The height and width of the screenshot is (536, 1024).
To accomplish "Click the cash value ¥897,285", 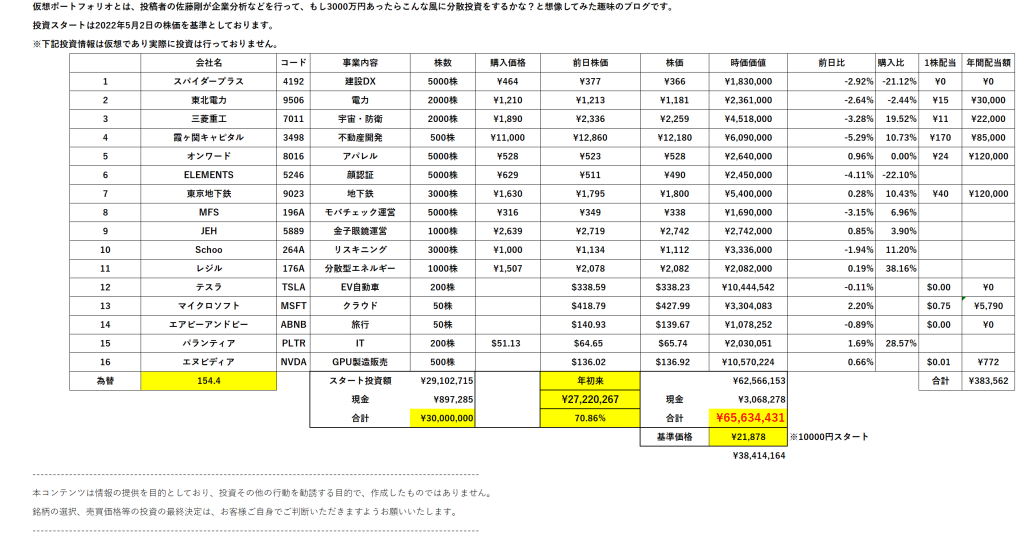I will (442, 400).
